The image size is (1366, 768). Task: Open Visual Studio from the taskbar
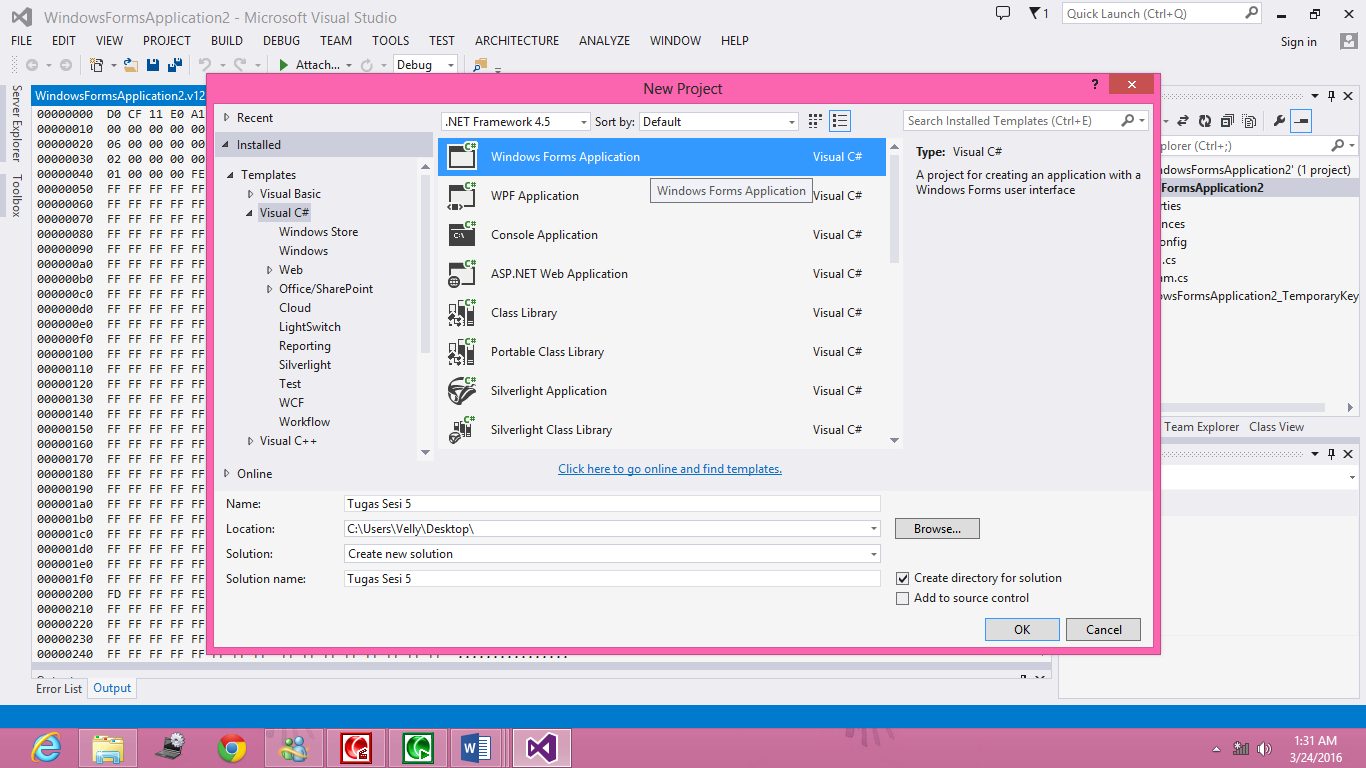(x=541, y=747)
